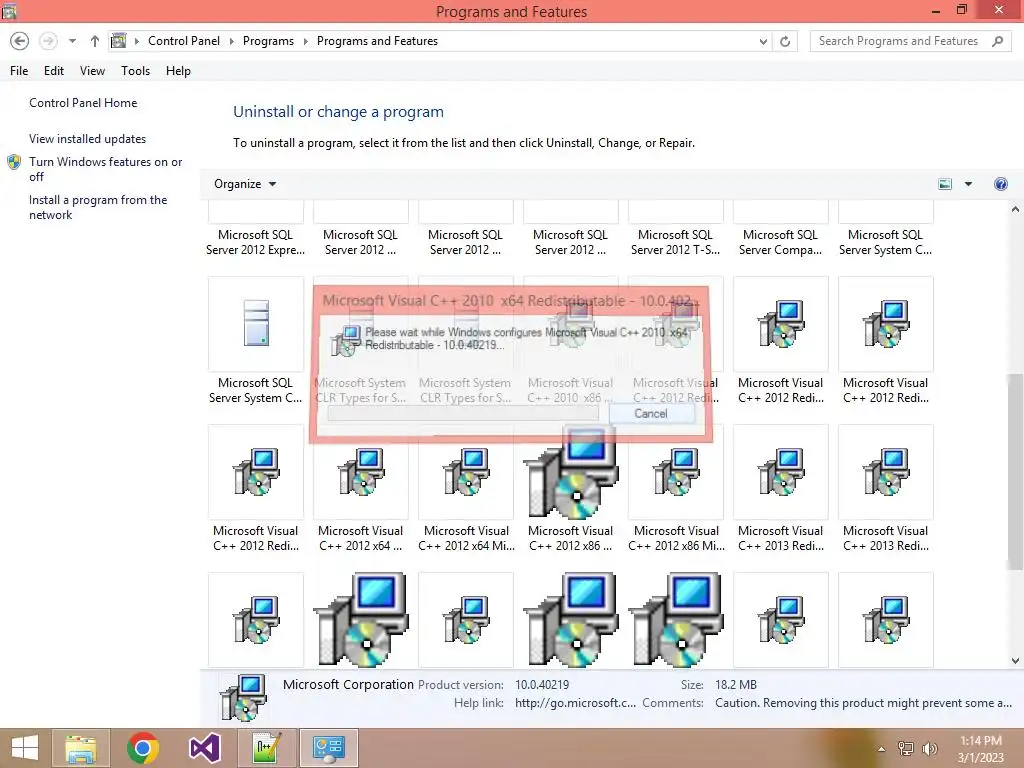Go to Control Panel Home
This screenshot has width=1024, height=768.
(83, 103)
